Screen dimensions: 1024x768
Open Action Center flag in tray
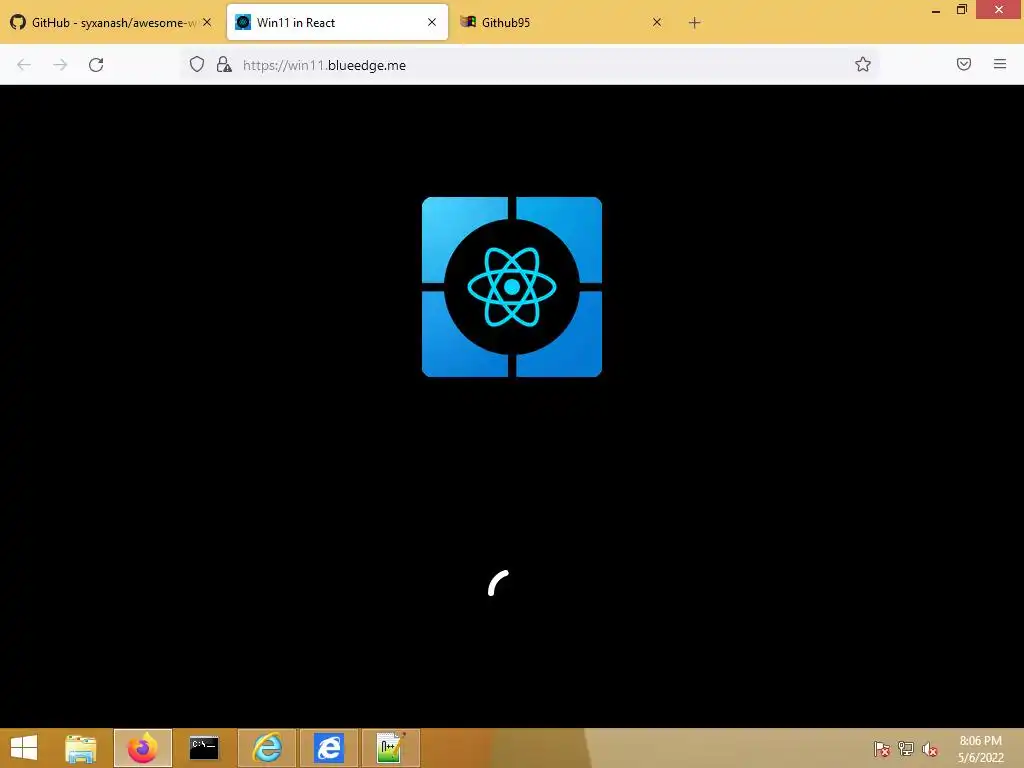pyautogui.click(x=882, y=749)
